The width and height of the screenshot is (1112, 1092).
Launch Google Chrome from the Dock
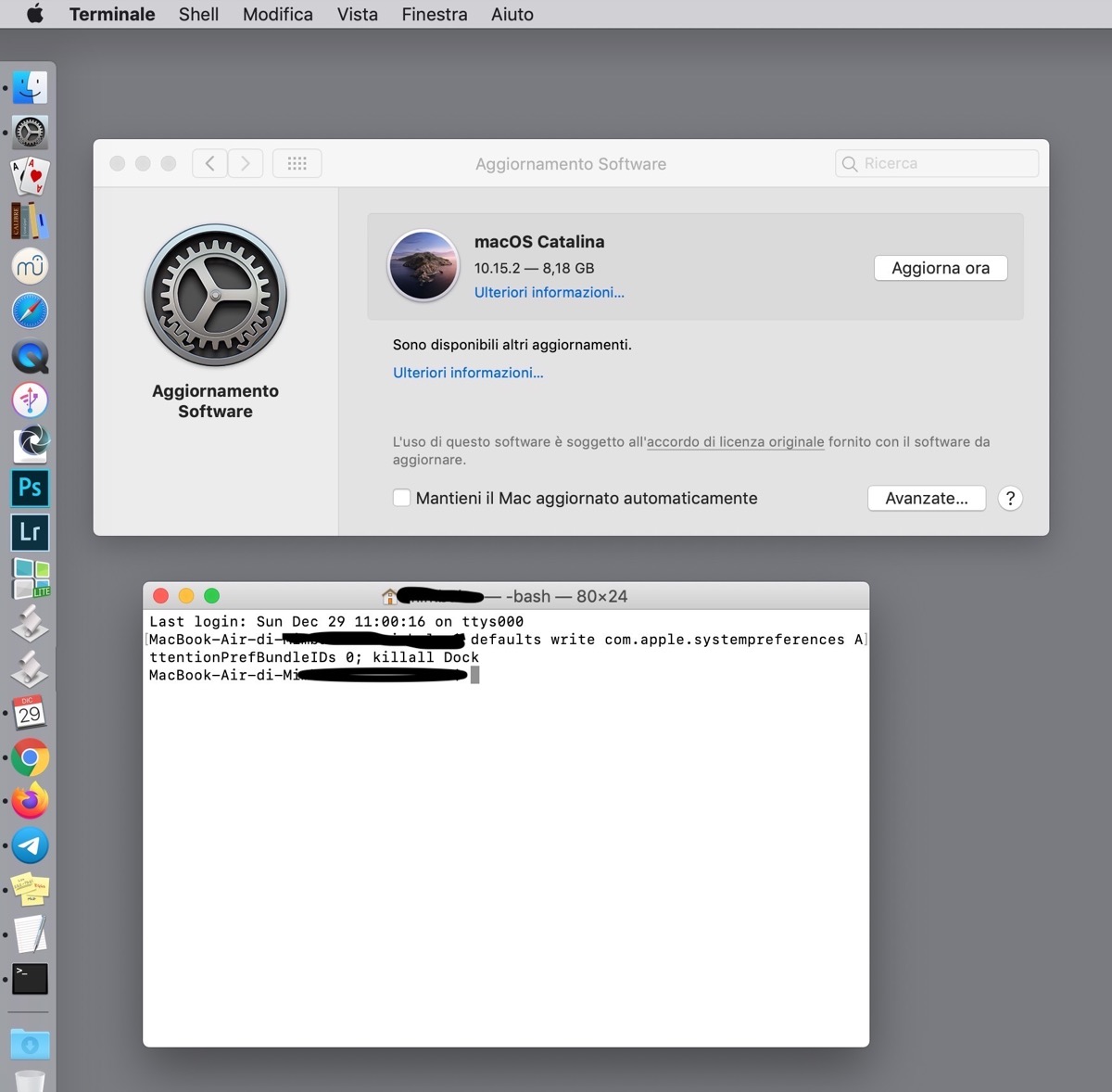point(30,757)
